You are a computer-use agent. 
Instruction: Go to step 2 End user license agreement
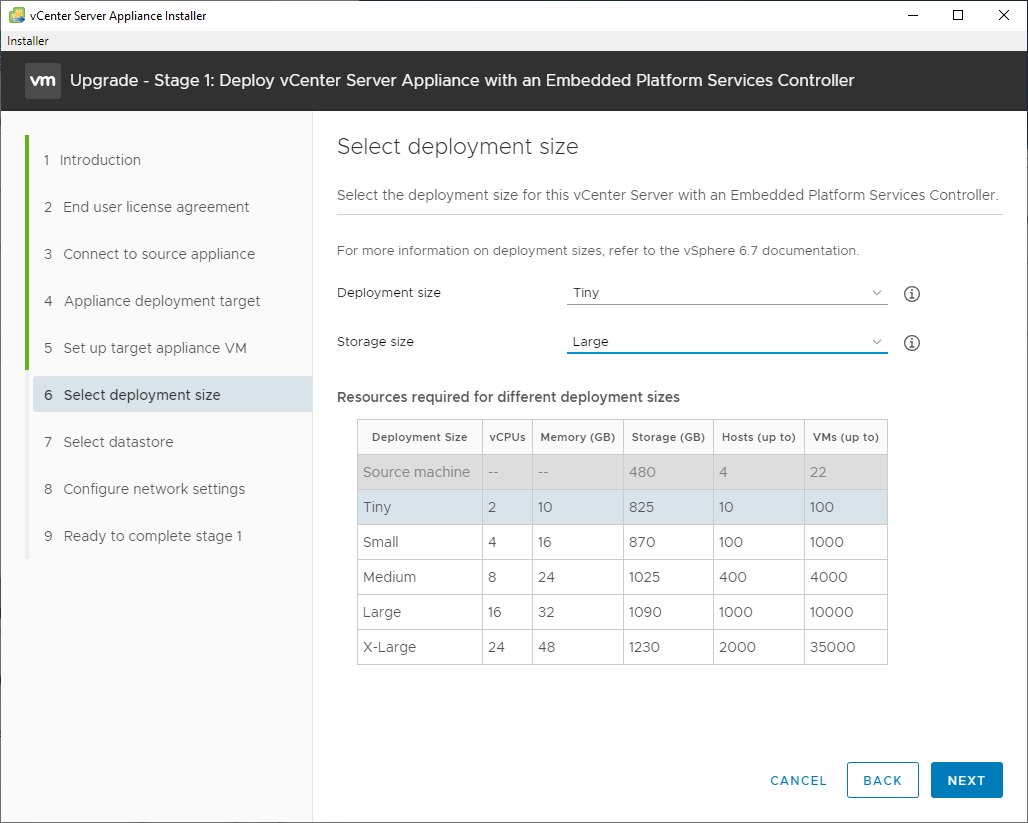pyautogui.click(x=146, y=207)
